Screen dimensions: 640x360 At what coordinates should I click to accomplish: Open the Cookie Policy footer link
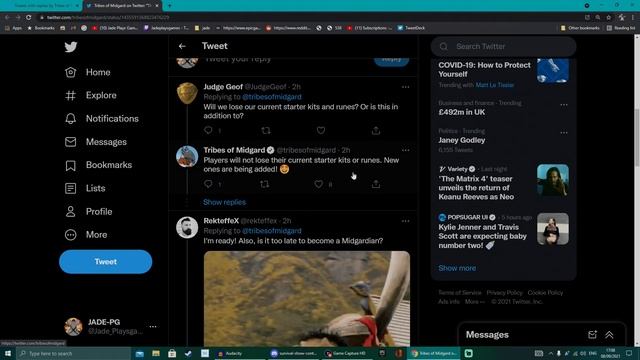pos(545,293)
